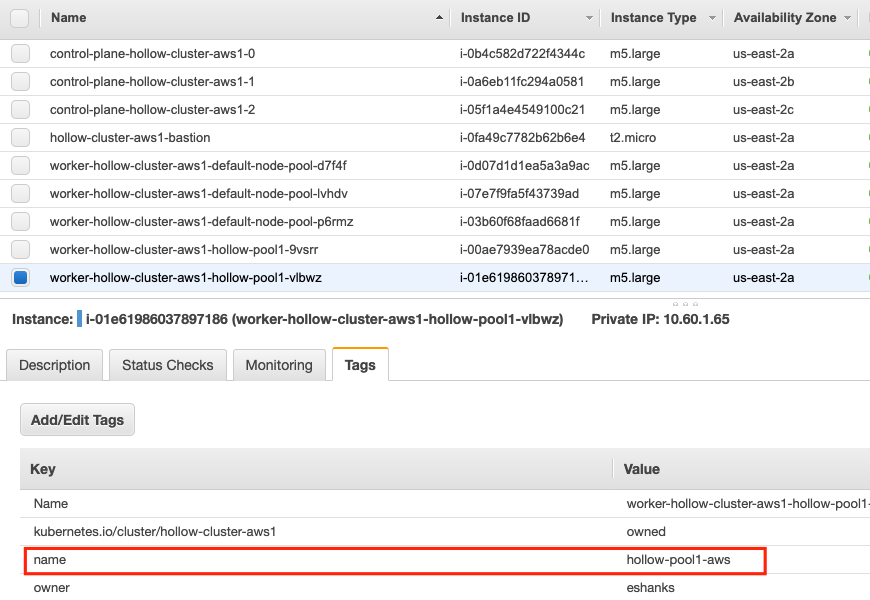Open the Status Checks tab

168,365
